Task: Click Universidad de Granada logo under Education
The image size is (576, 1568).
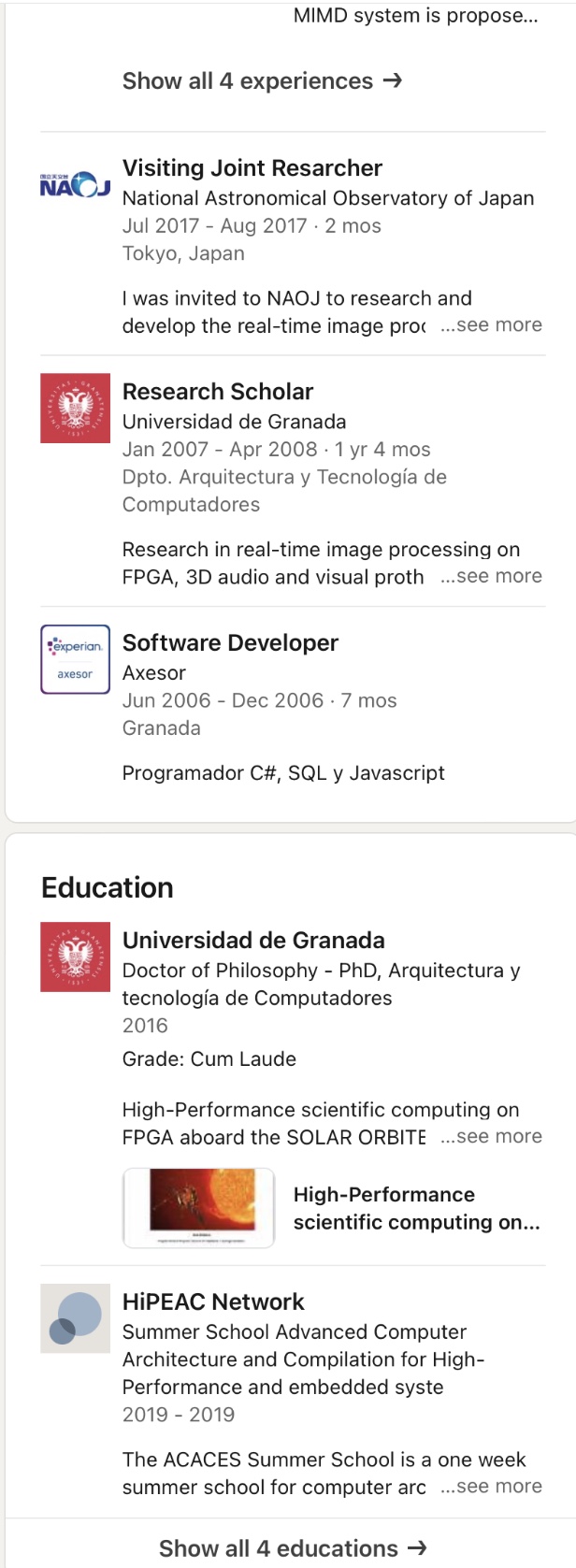Action: 75,957
